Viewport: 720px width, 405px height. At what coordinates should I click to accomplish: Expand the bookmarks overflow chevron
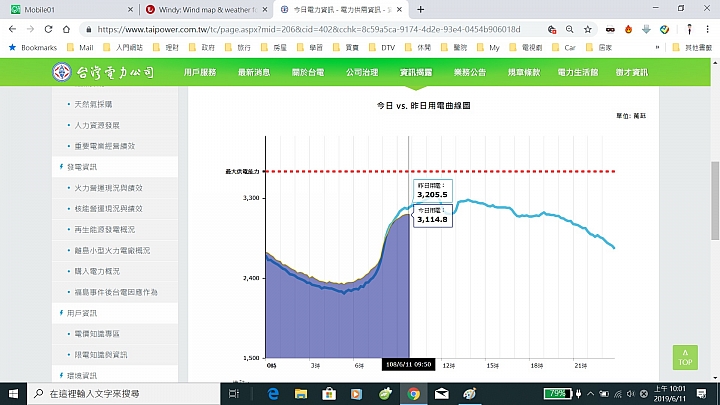pos(658,47)
